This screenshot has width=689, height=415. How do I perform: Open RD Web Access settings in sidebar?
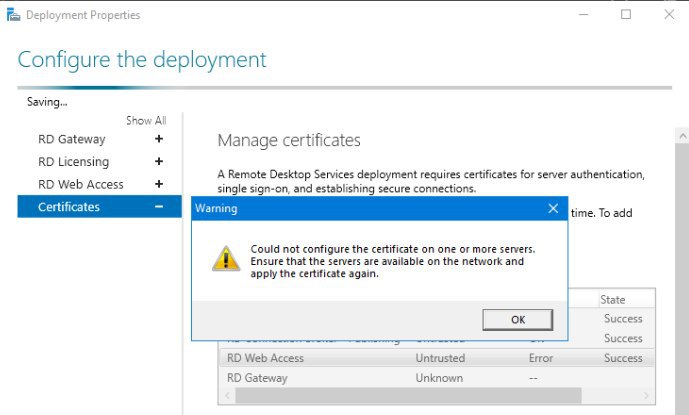point(81,184)
